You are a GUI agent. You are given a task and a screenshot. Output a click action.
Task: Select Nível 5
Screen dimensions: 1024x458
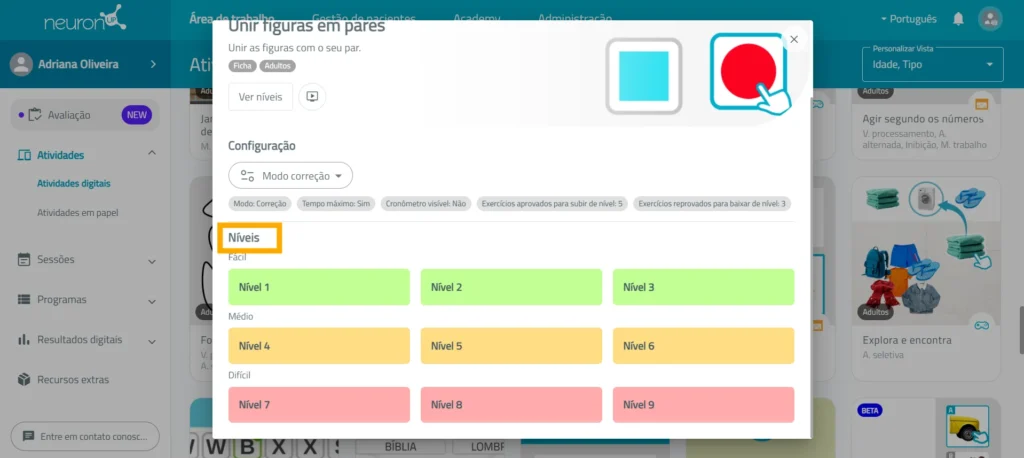511,346
